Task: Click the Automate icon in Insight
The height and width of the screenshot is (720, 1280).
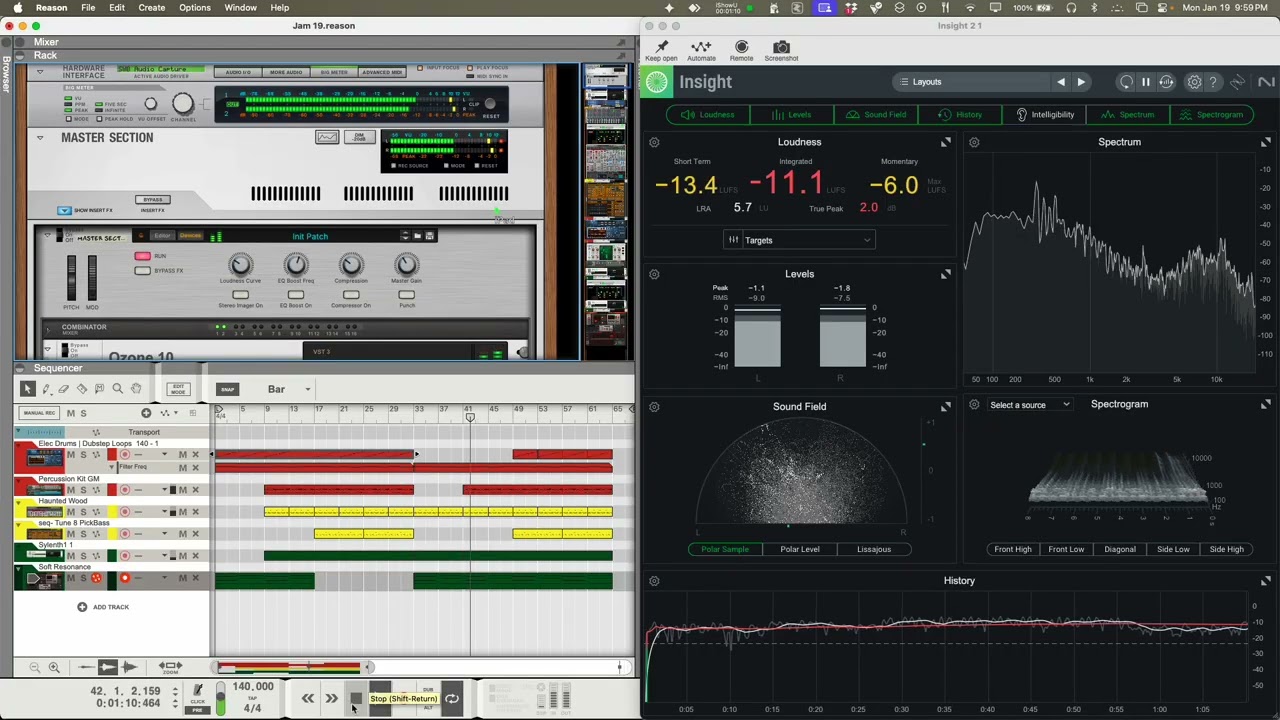Action: click(701, 50)
